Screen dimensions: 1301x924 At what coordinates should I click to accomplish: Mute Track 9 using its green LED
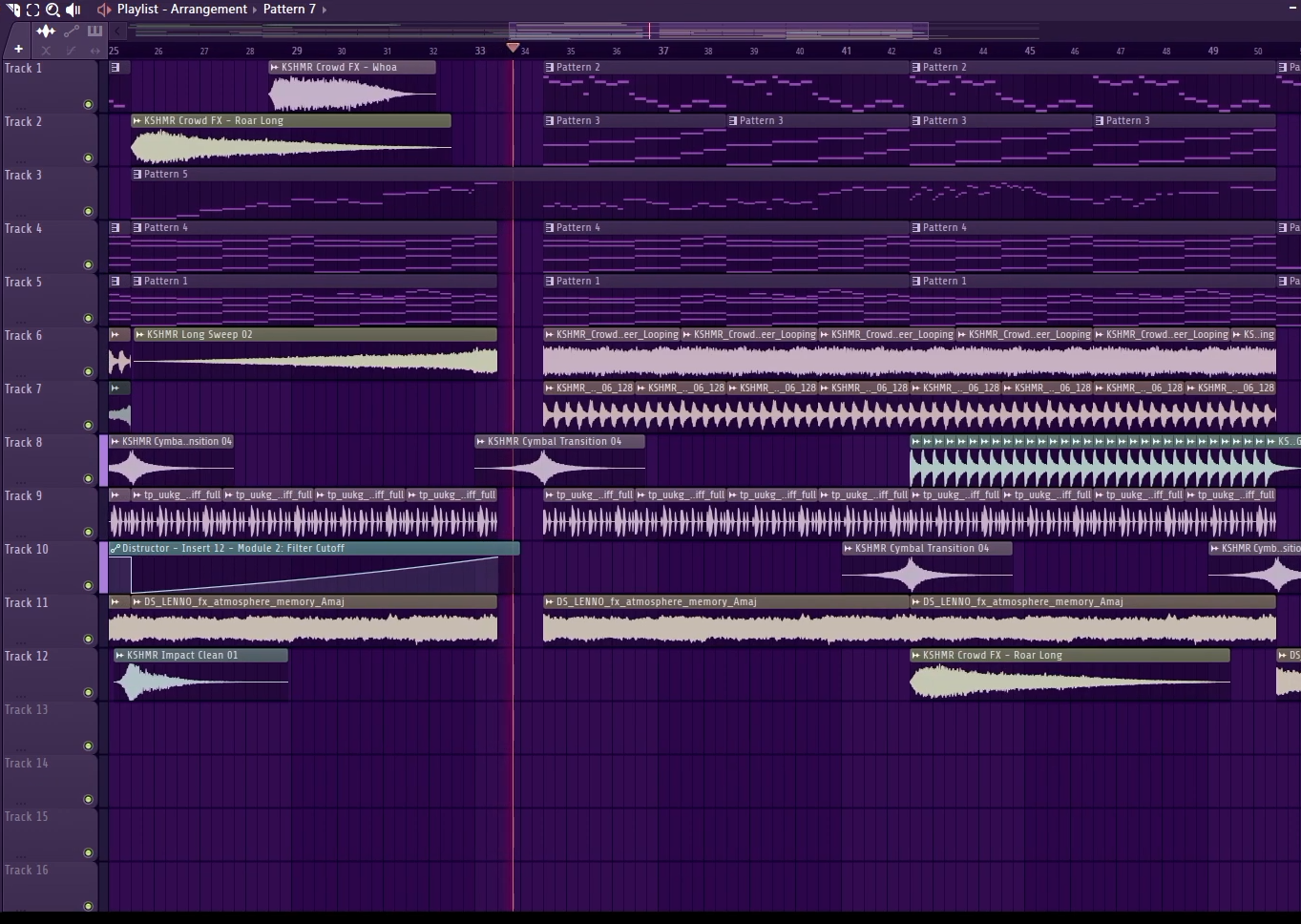[88, 532]
